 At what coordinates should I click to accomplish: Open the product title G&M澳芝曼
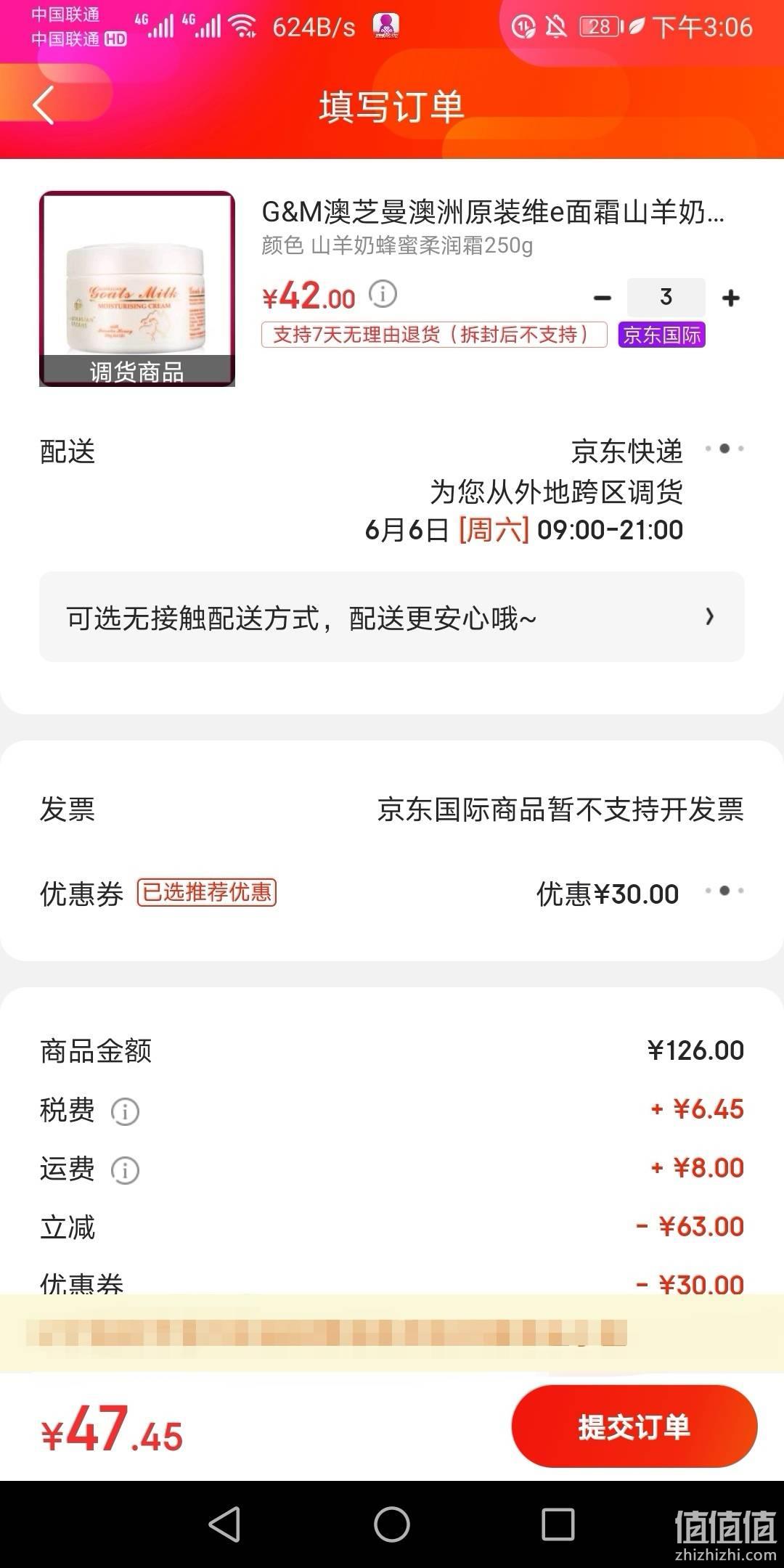493,212
